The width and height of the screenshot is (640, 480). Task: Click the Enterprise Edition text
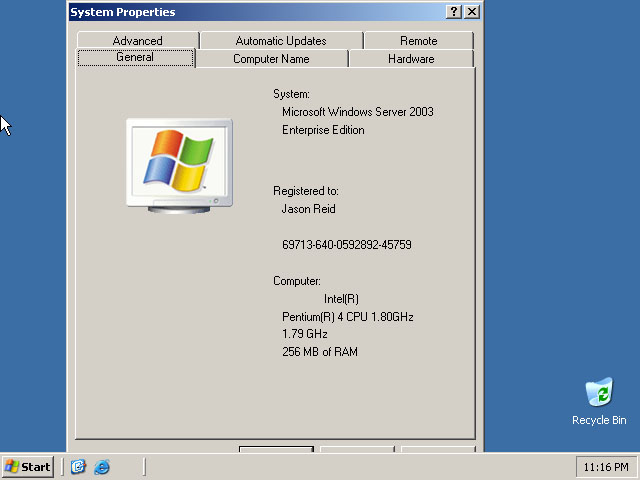(x=323, y=130)
